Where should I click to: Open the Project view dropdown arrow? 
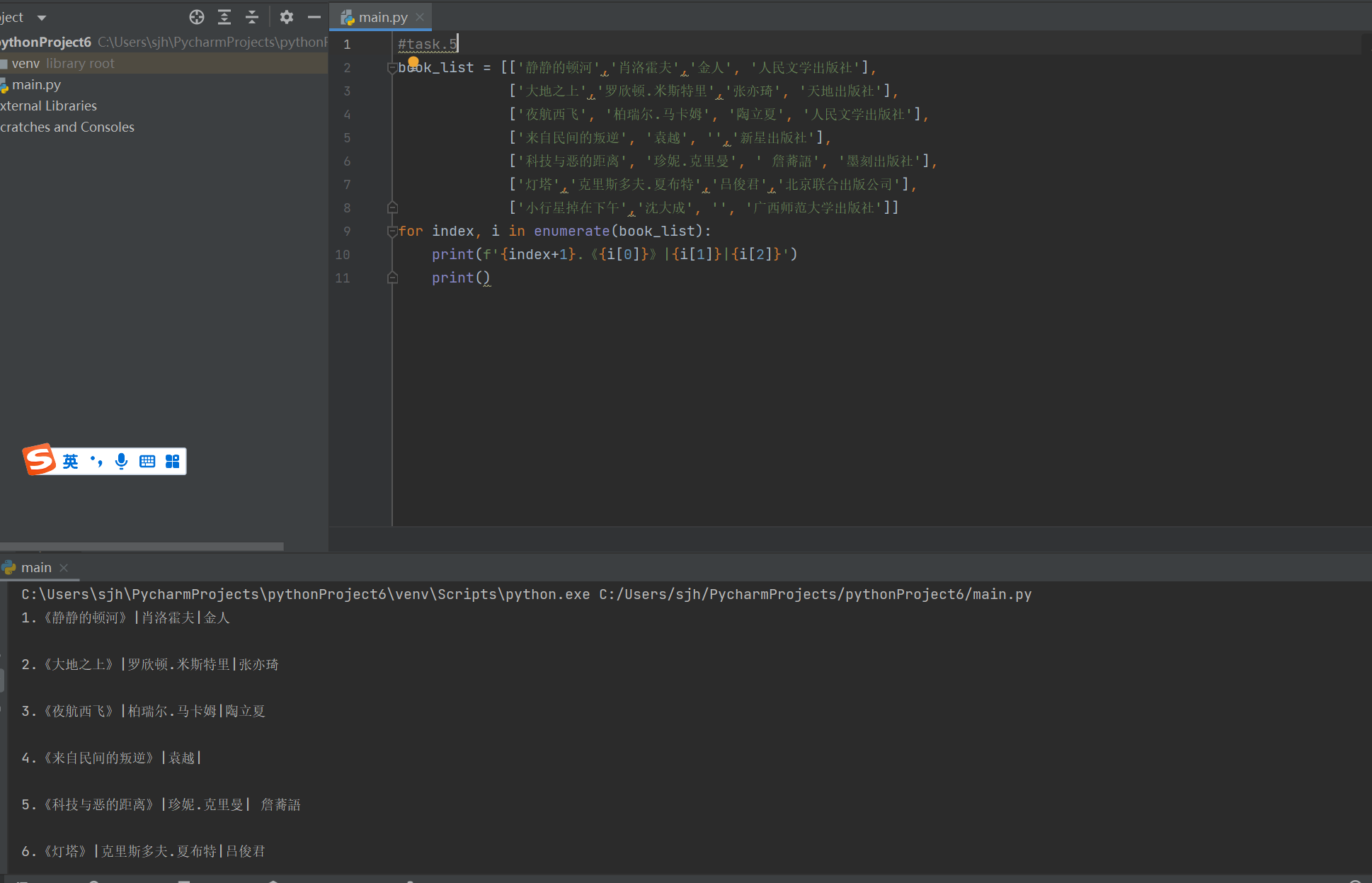click(x=42, y=18)
